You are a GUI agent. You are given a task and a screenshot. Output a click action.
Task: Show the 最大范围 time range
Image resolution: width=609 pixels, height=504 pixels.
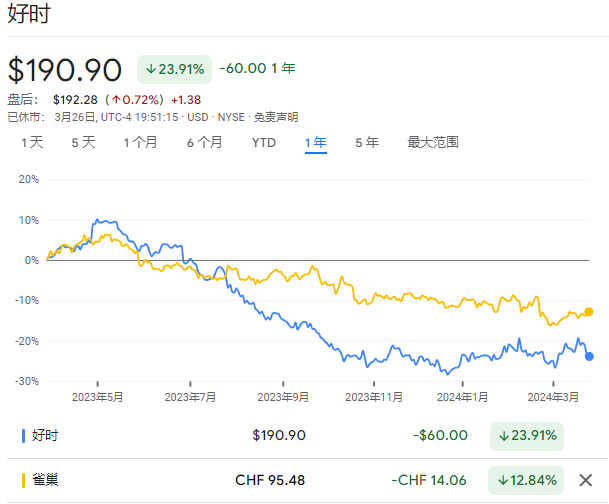coord(433,143)
